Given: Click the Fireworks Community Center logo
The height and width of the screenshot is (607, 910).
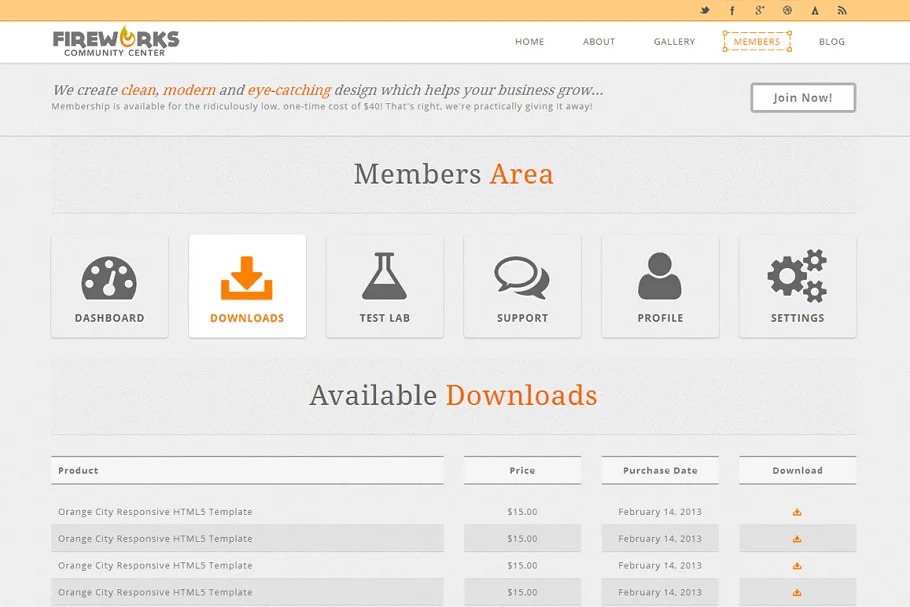Looking at the screenshot, I should pyautogui.click(x=116, y=42).
